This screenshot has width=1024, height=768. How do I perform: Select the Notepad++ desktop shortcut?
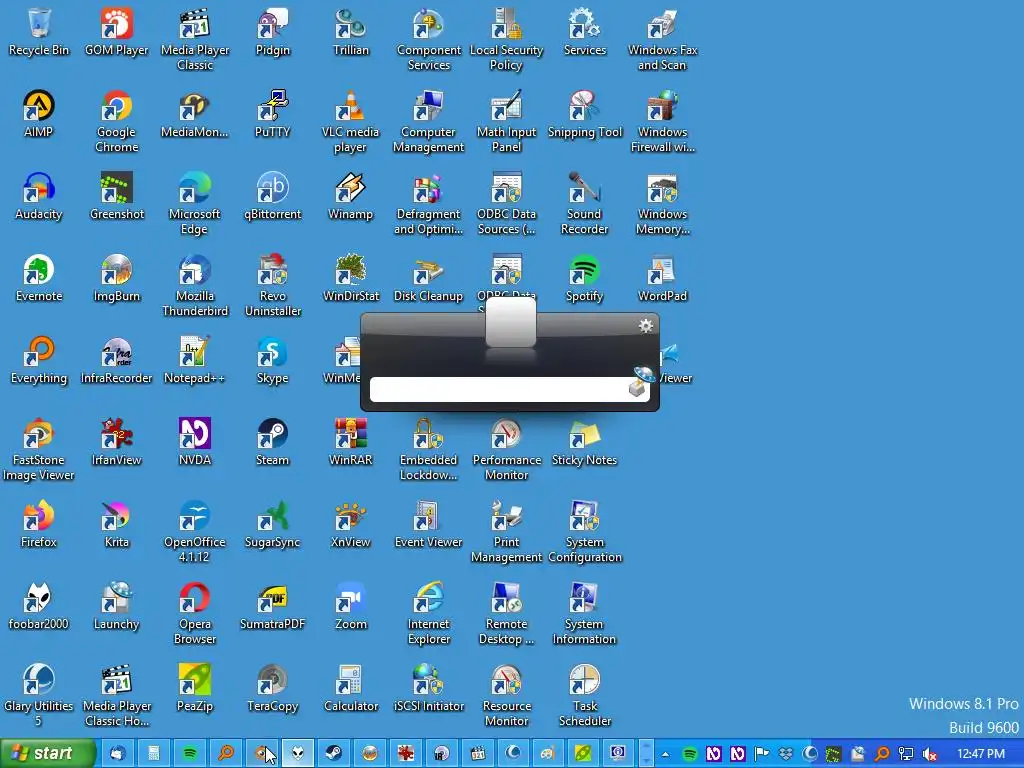pos(195,360)
